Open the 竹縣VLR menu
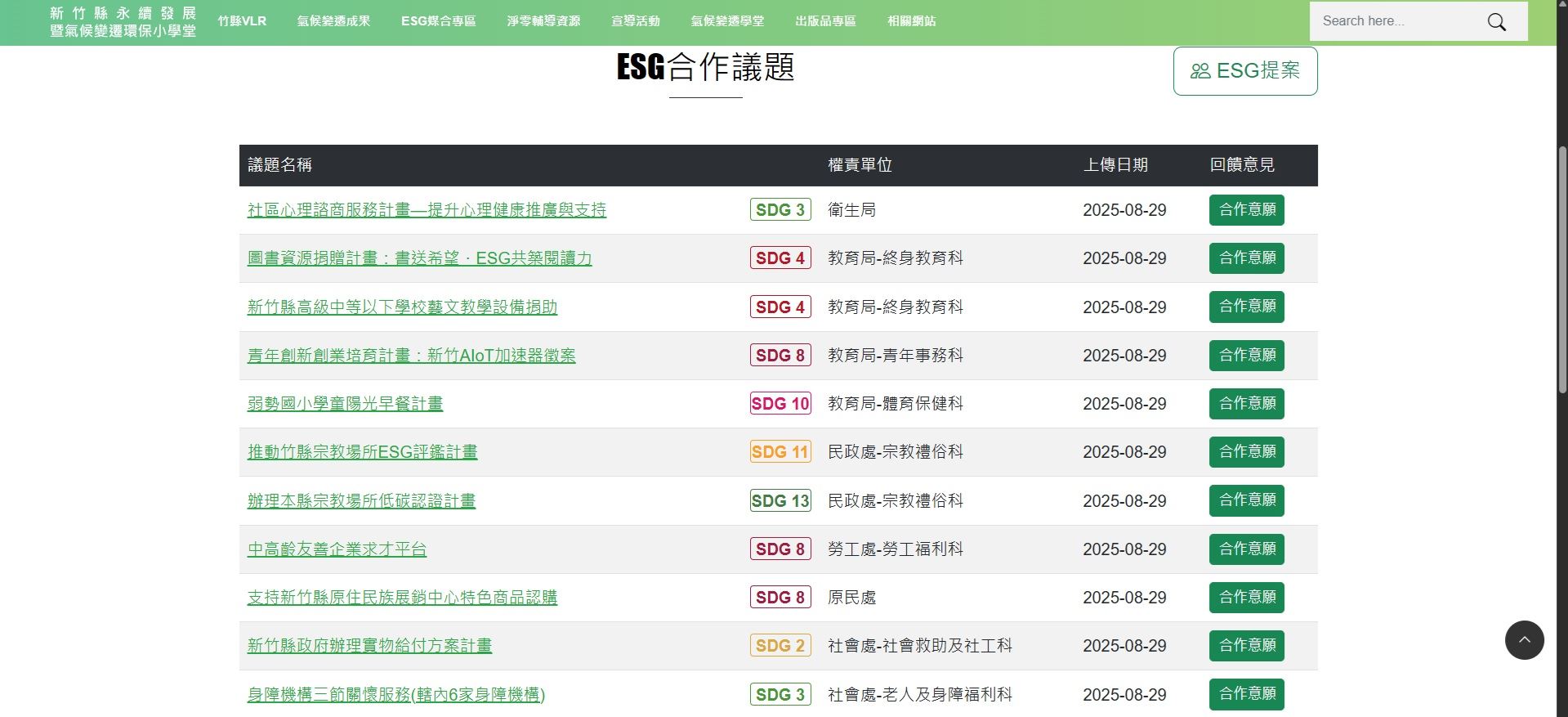Viewport: 1568px width, 717px height. (242, 21)
